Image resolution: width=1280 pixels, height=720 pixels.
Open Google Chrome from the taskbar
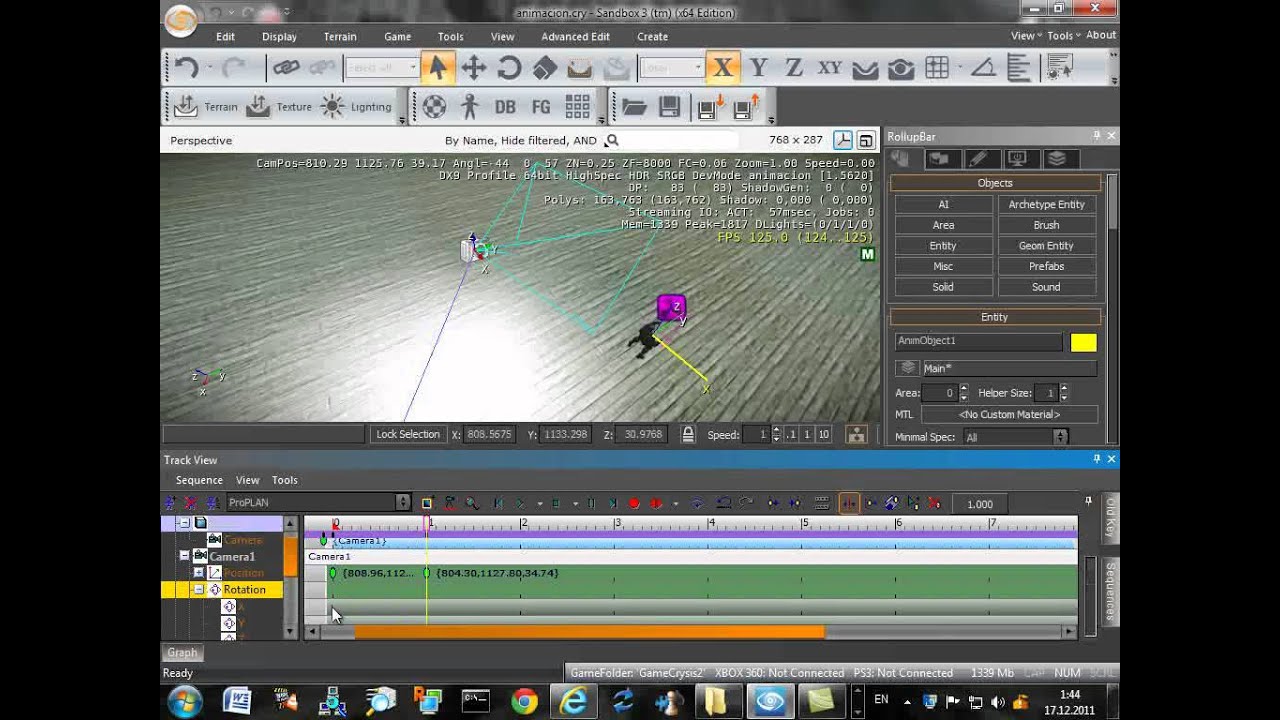523,702
